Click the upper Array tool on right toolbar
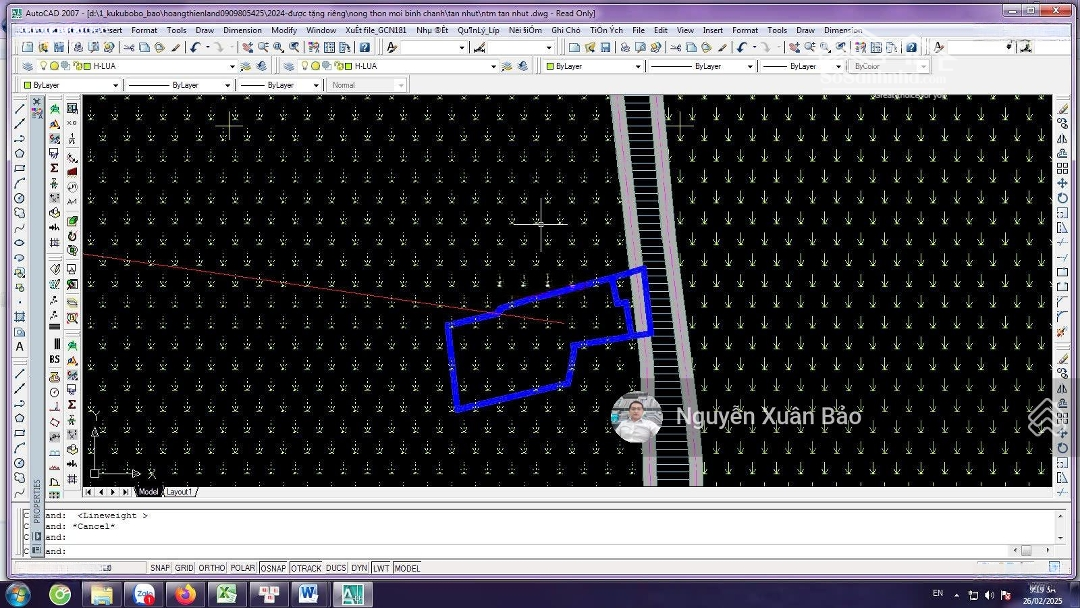1080x608 pixels. [1063, 168]
